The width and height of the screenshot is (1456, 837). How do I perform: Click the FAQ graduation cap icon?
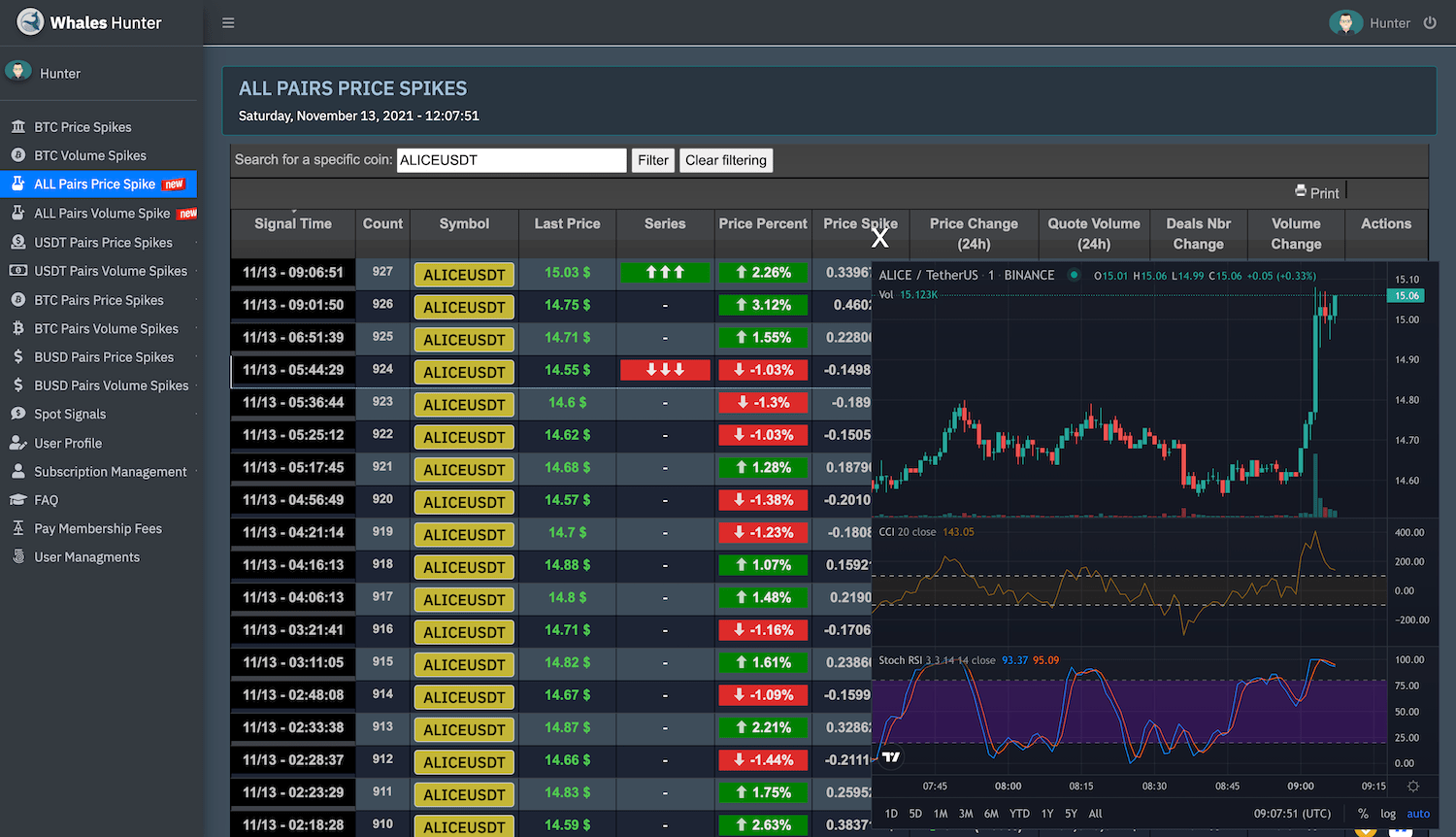click(18, 500)
